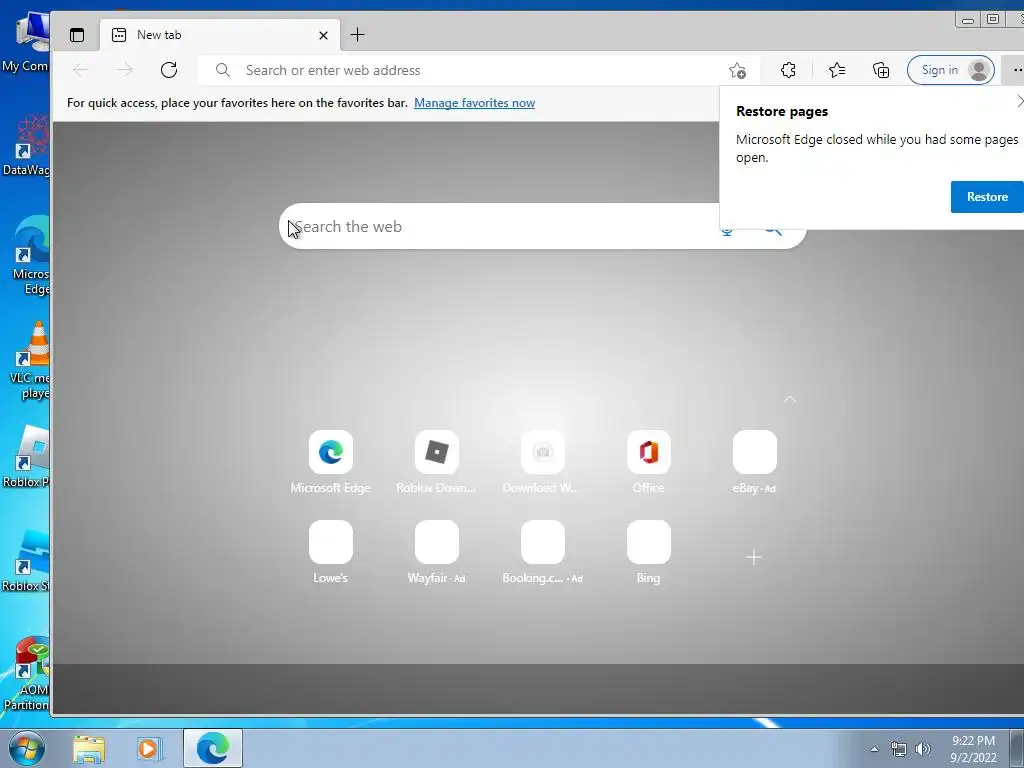Open the Extensions puzzle icon

pyautogui.click(x=788, y=70)
